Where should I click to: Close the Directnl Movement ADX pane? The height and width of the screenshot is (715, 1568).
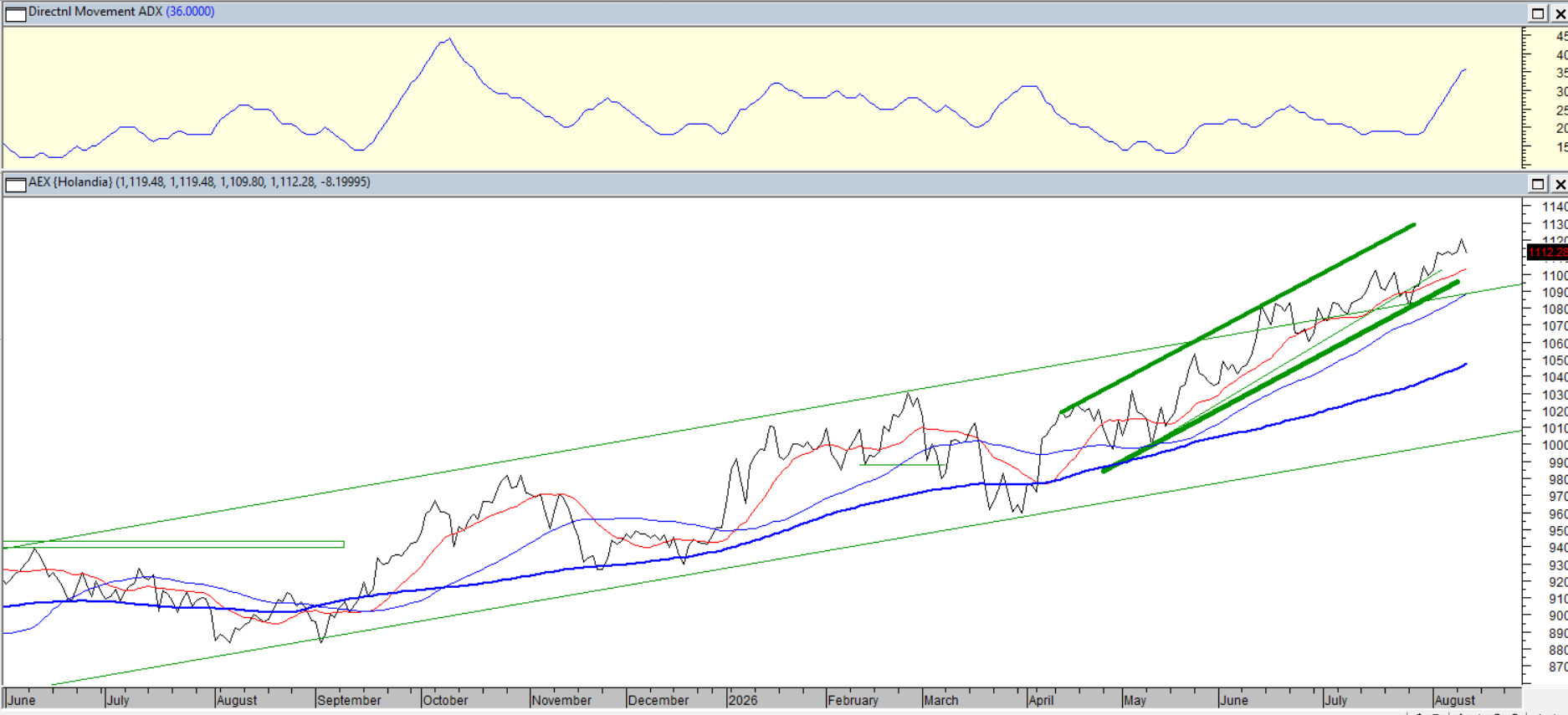(1560, 13)
